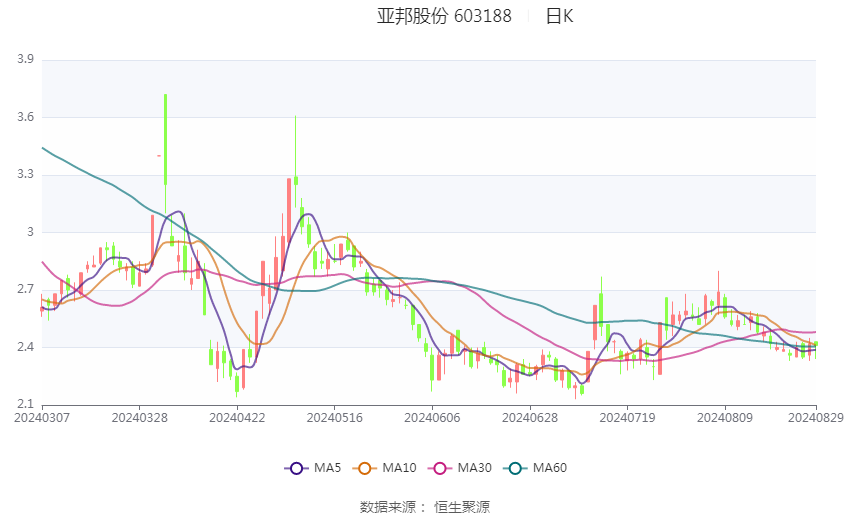Click the x-axis date 20240719
This screenshot has height=517, width=850.
click(627, 418)
